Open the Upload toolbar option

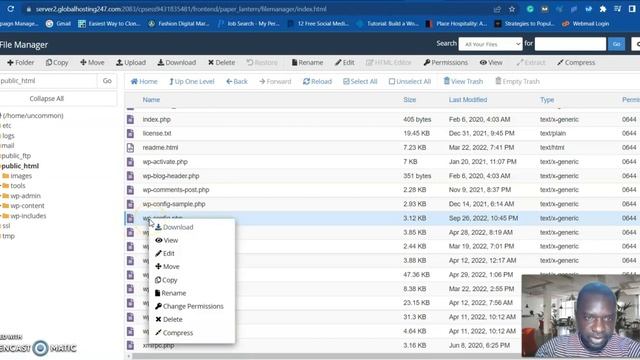coord(131,62)
